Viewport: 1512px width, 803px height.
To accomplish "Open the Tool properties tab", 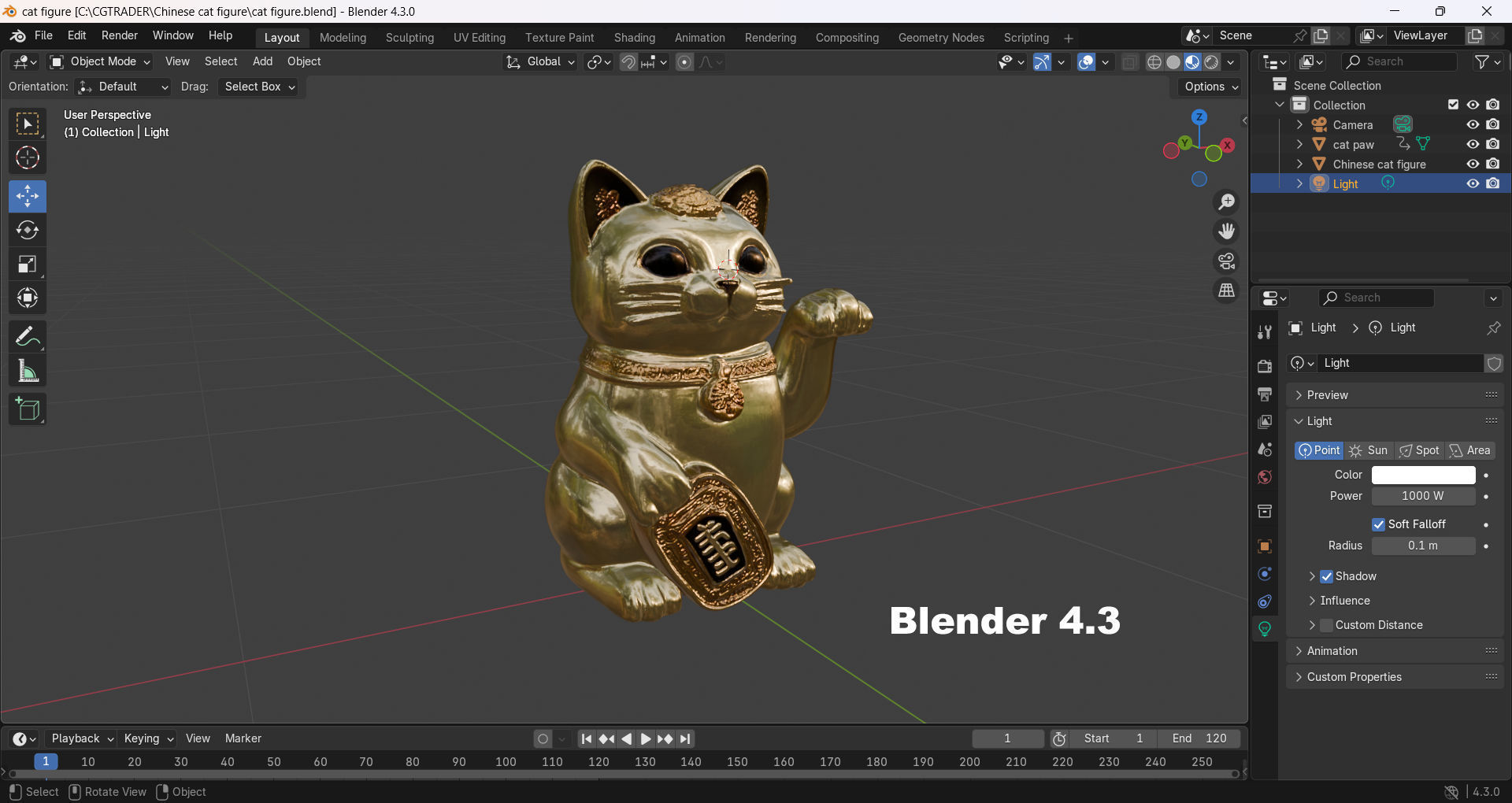I will click(1265, 331).
